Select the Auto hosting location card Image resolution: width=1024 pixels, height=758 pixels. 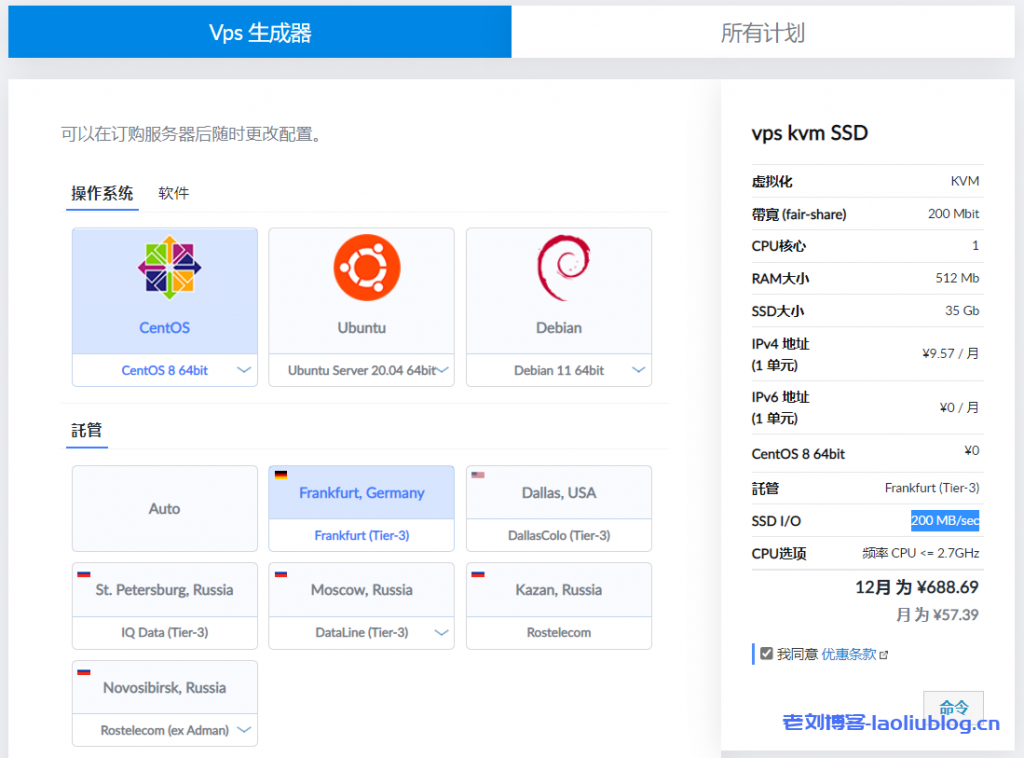click(164, 508)
